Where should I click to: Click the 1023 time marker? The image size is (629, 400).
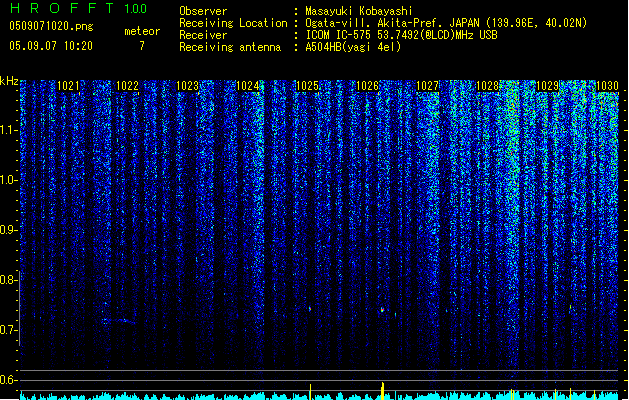(187, 86)
